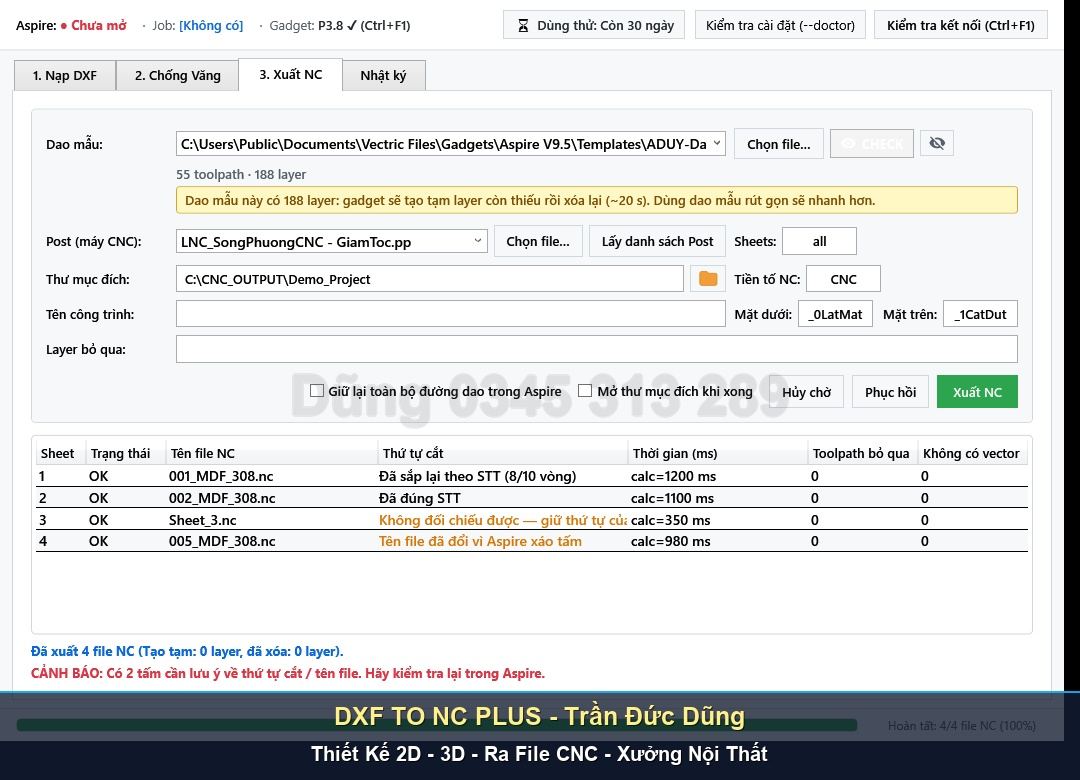This screenshot has height=780, width=1080.
Task: Open the orange folder icon for Thư mục đích
Action: coord(708,279)
